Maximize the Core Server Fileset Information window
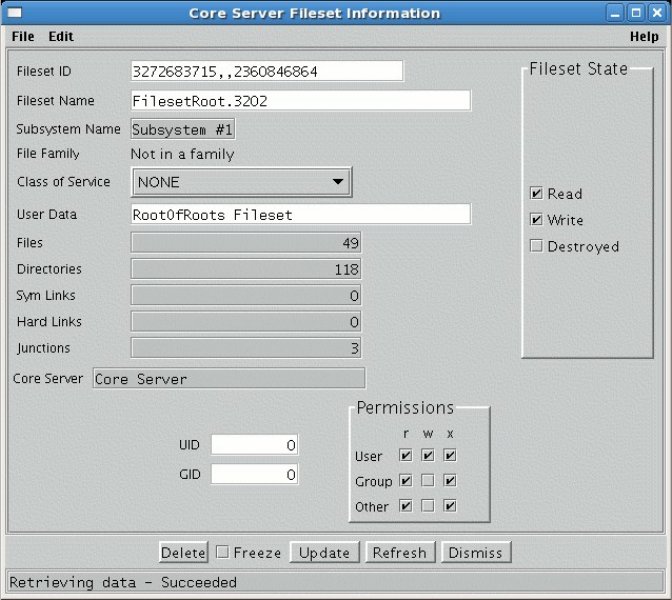Image resolution: width=672 pixels, height=600 pixels. pyautogui.click(x=636, y=13)
